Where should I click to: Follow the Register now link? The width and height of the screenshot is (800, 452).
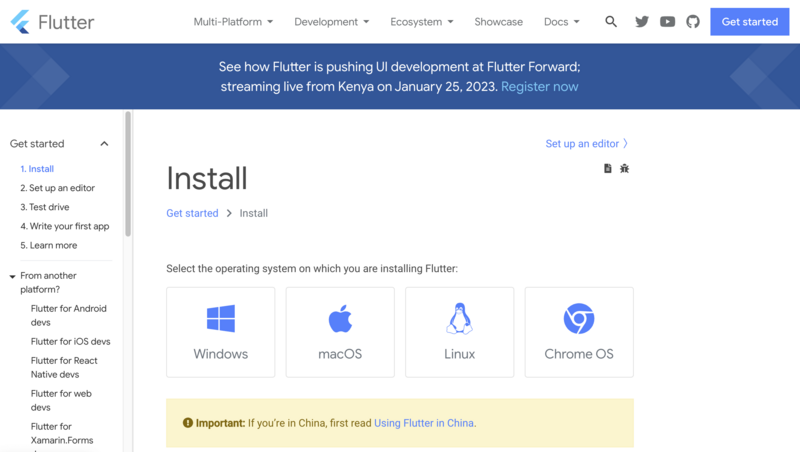point(539,87)
